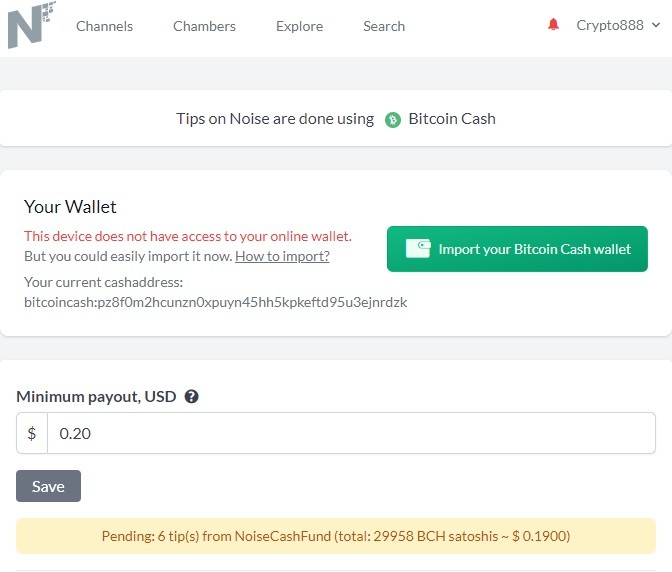Click the dollar sign prefix

click(32, 433)
